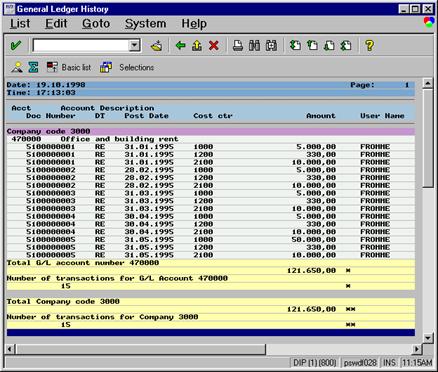Click the mountain picture icon in the application toolbar
Viewport: 438px width, 372px height.
(17, 67)
